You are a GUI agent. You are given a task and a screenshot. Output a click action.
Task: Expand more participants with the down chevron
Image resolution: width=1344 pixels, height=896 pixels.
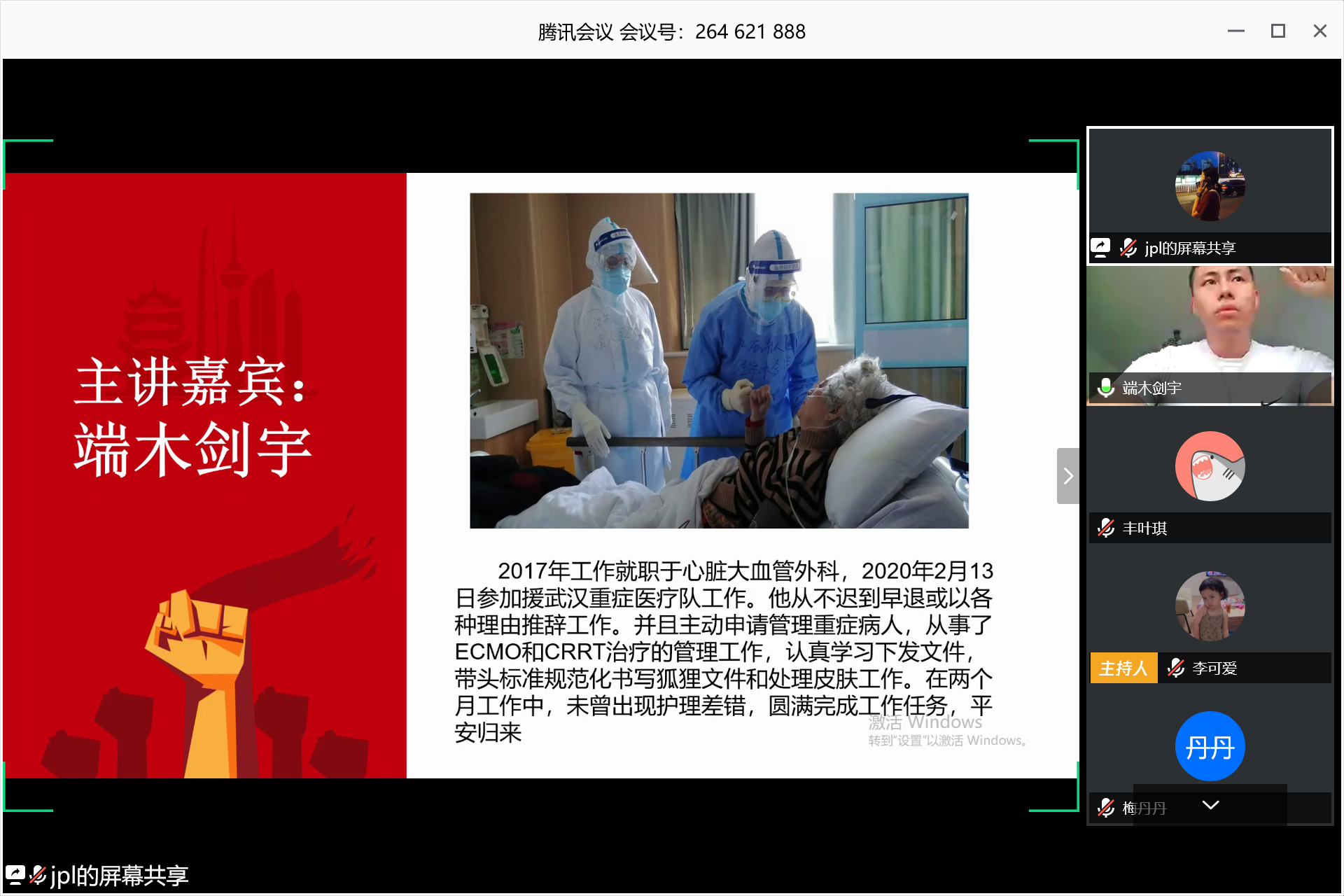click(x=1210, y=805)
